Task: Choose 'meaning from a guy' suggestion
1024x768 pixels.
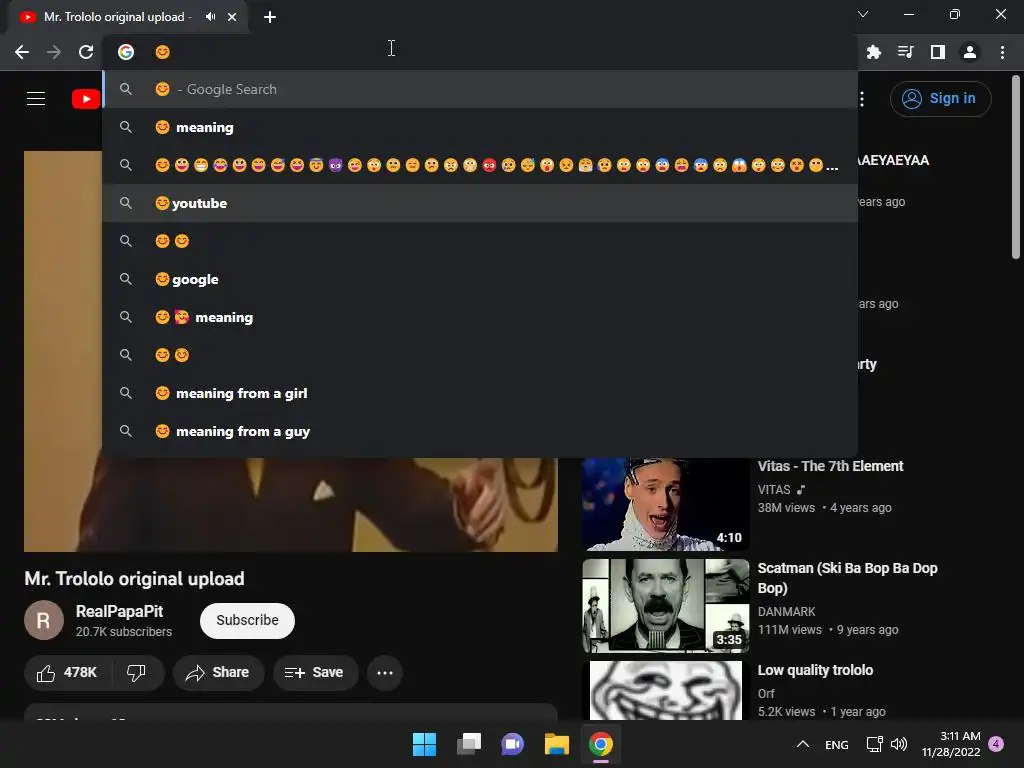Action: (x=480, y=431)
